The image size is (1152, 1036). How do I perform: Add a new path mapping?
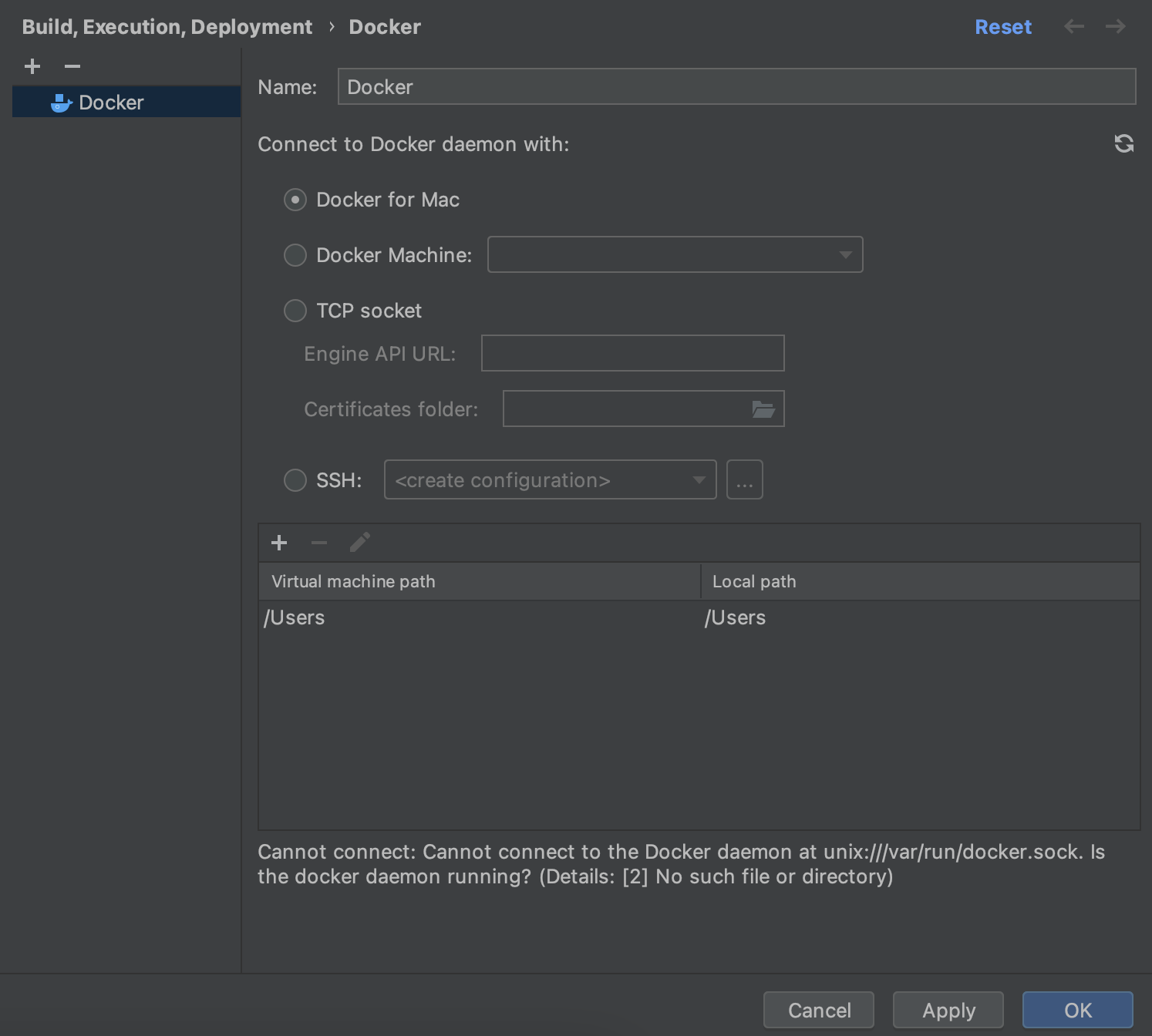point(279,543)
